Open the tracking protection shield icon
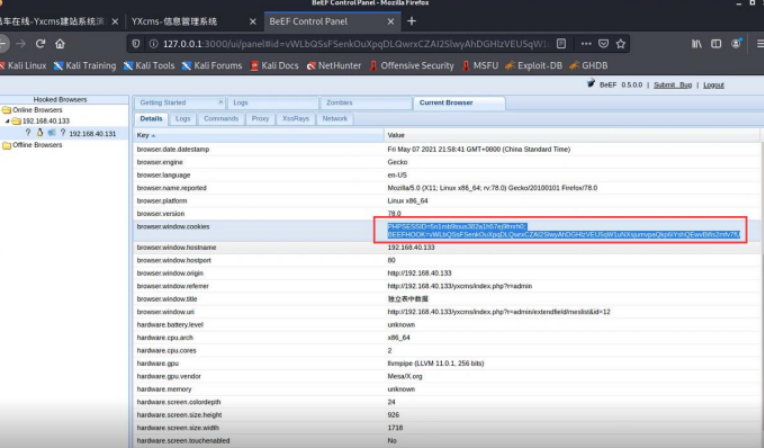Viewport: 764px width, 448px height. click(x=136, y=44)
